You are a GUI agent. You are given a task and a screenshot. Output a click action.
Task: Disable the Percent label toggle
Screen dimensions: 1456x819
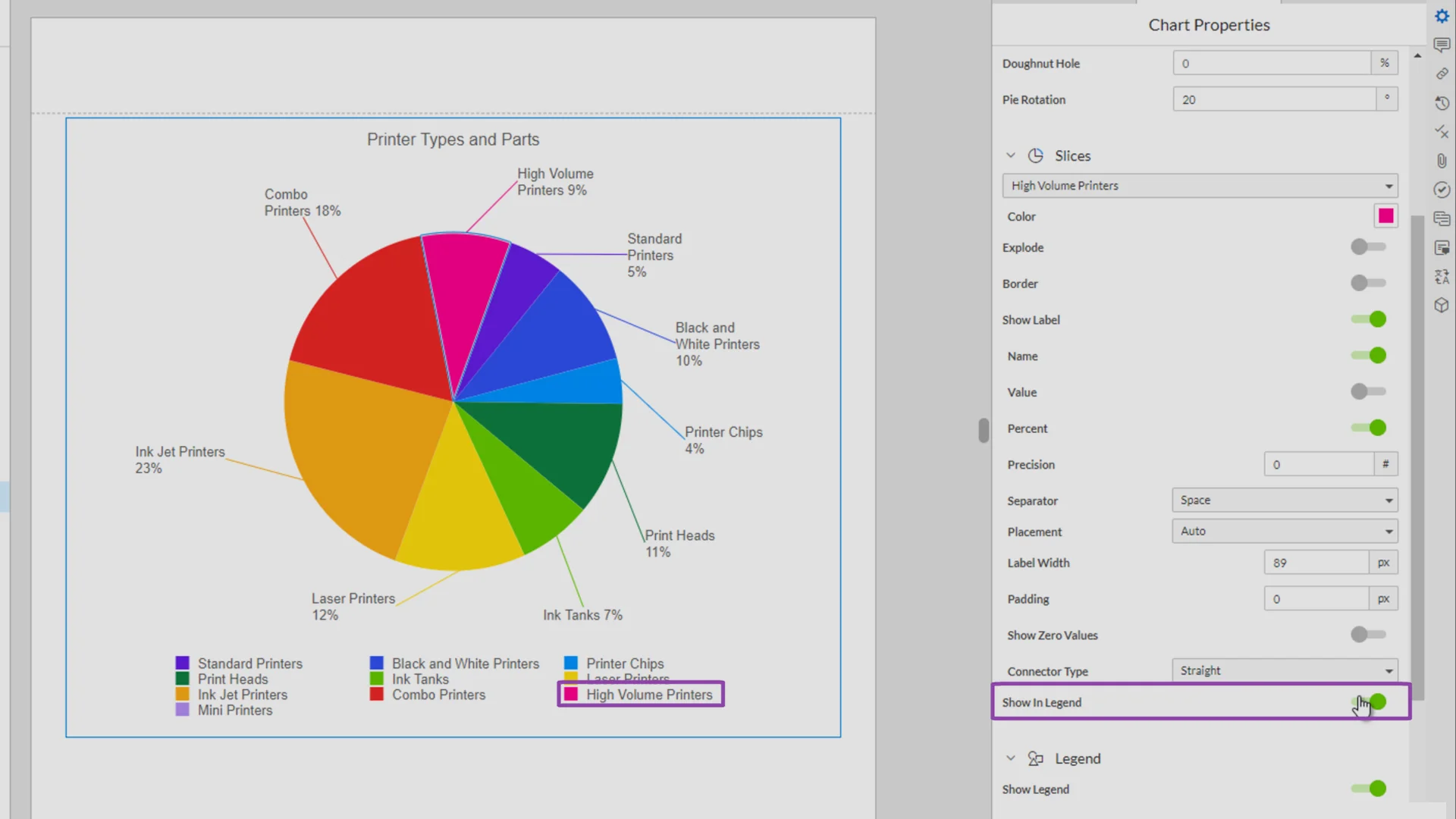tap(1368, 428)
